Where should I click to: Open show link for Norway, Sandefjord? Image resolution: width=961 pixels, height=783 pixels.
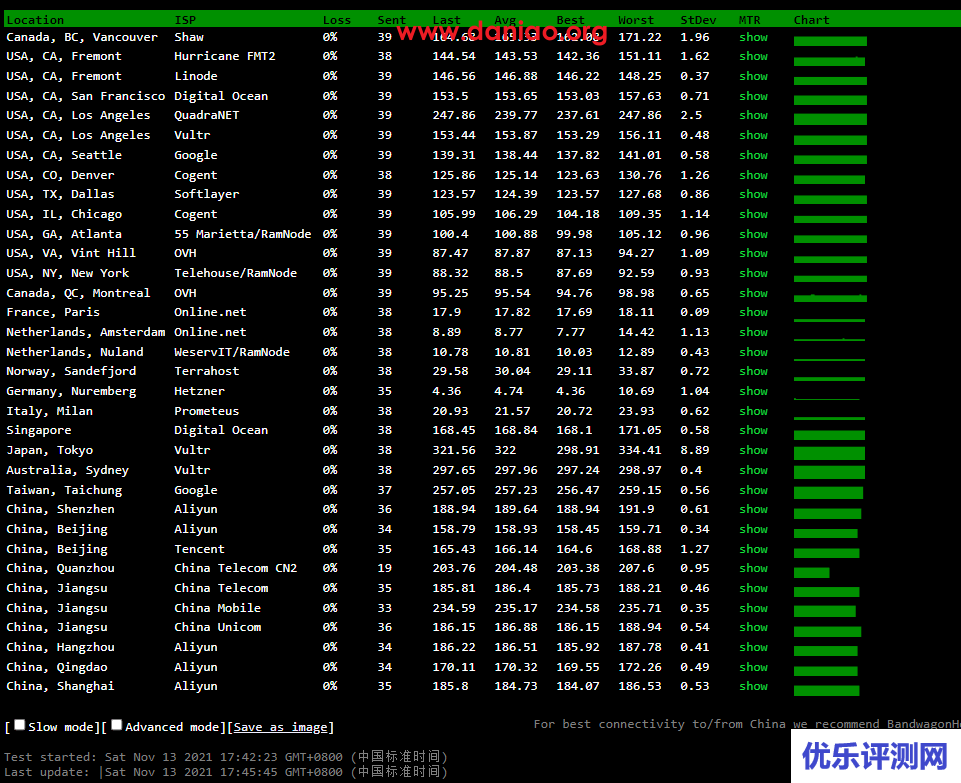tap(753, 371)
